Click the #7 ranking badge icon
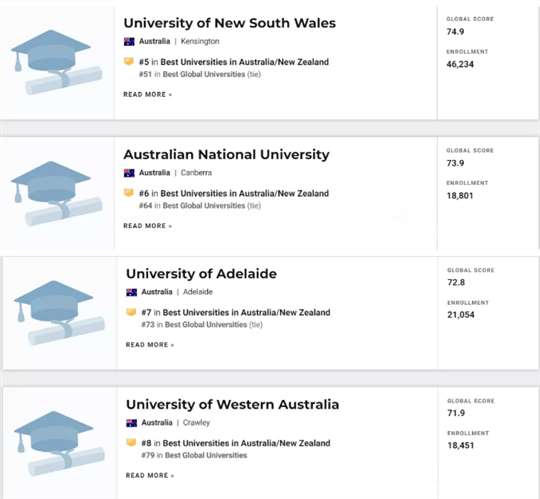 131,312
